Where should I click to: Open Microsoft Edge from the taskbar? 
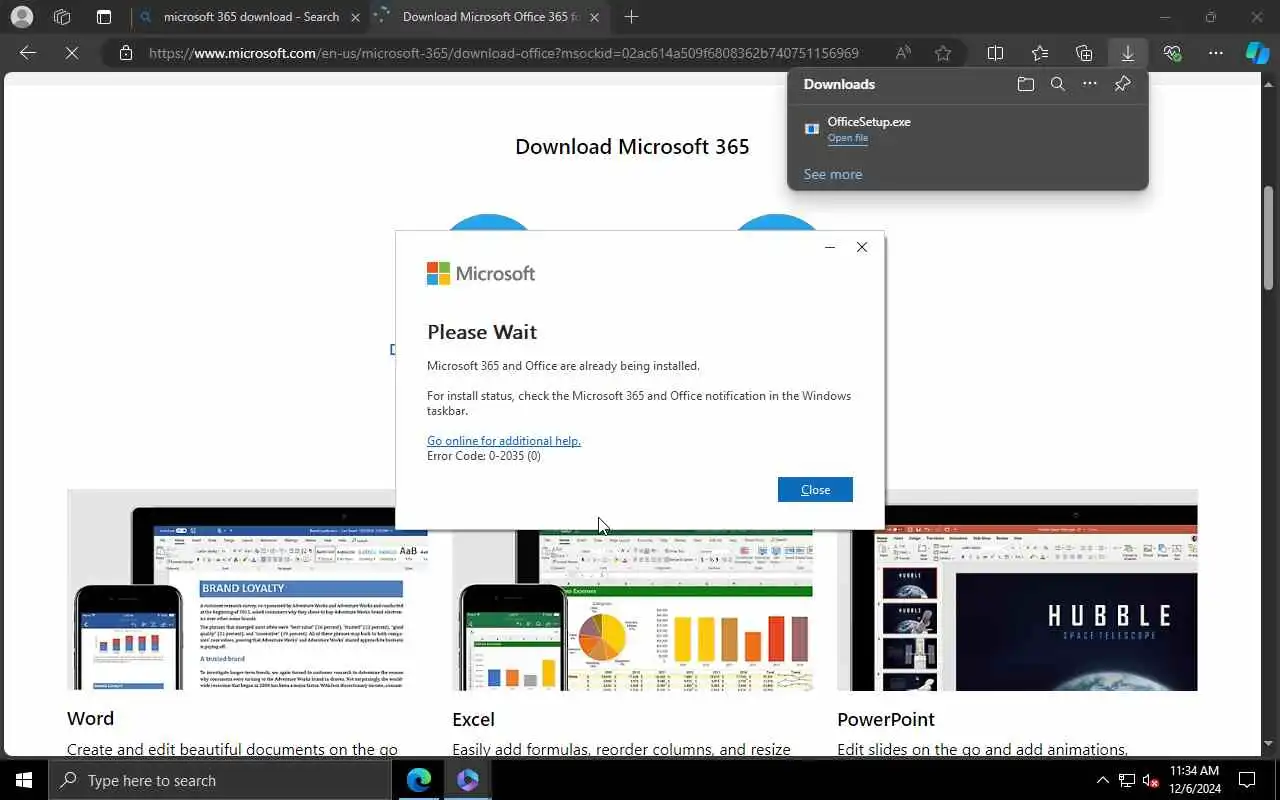coord(419,780)
